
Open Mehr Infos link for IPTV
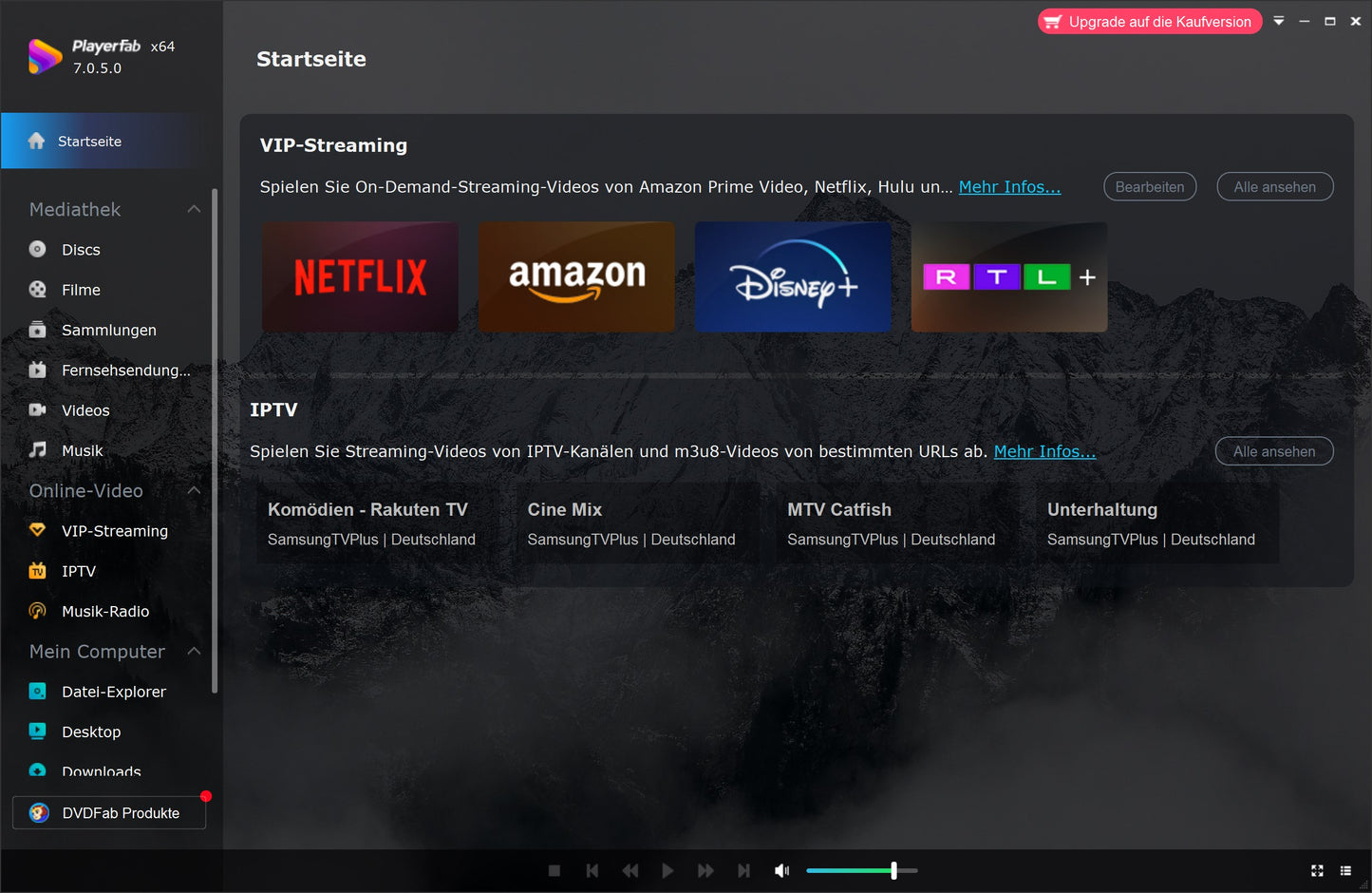[x=1044, y=451]
